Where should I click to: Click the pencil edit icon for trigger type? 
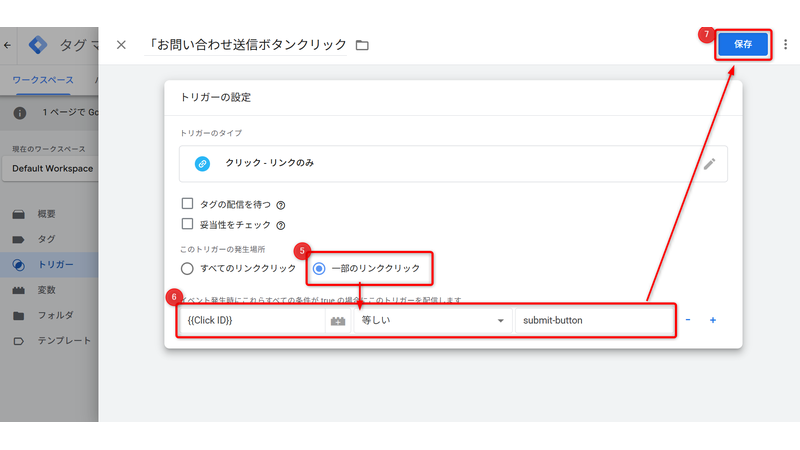(709, 164)
